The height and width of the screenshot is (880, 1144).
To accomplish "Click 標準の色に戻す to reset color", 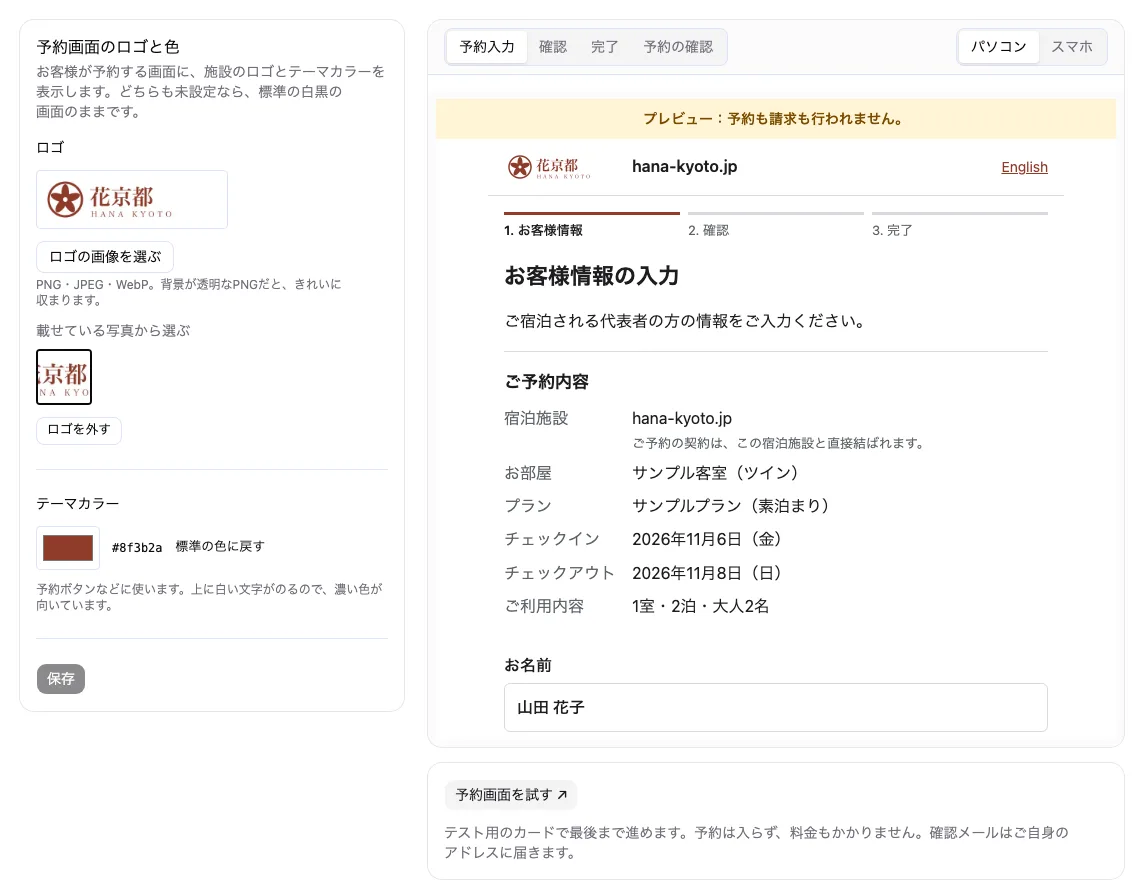I will click(x=220, y=547).
